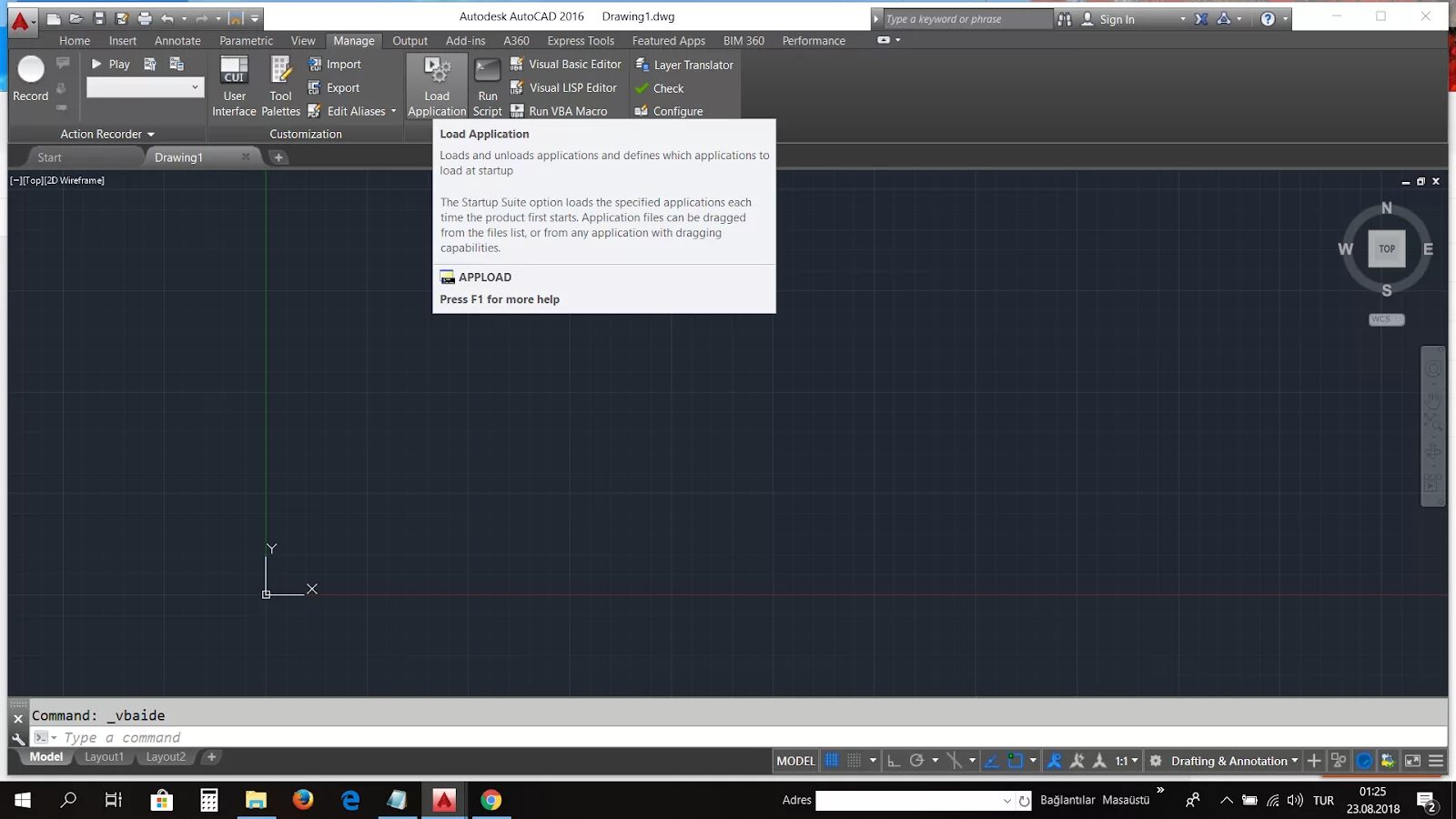Screen dimensions: 1456x819
Task: Open the AutoCAD application menu logo
Action: (21, 21)
